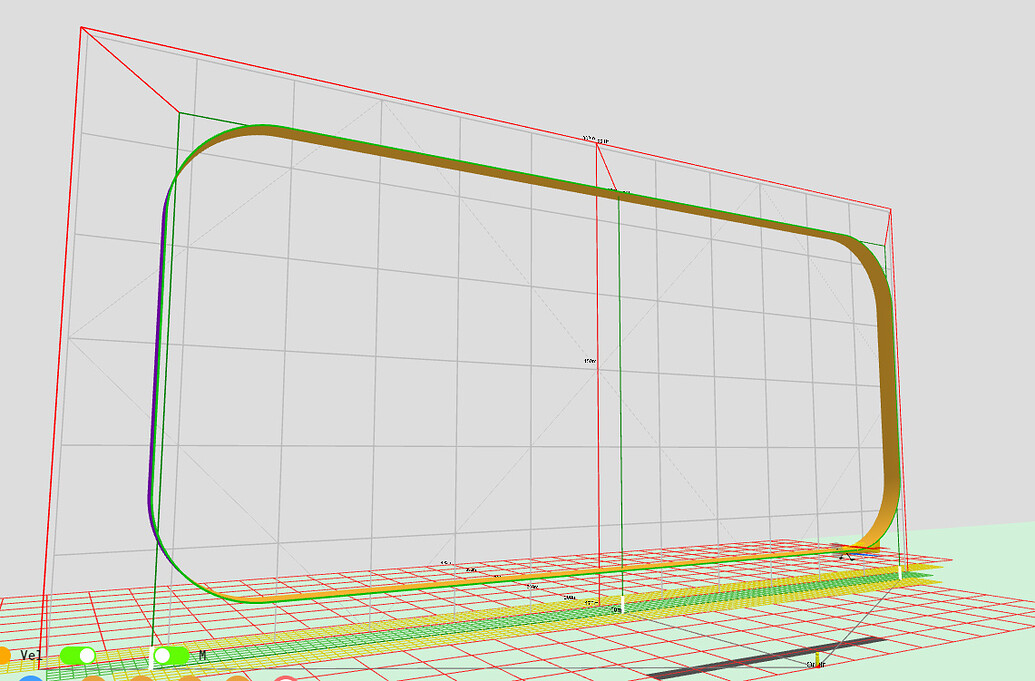Screen dimensions: 1035x681
Task: Click the label atop the red vertical line
Action: click(596, 140)
